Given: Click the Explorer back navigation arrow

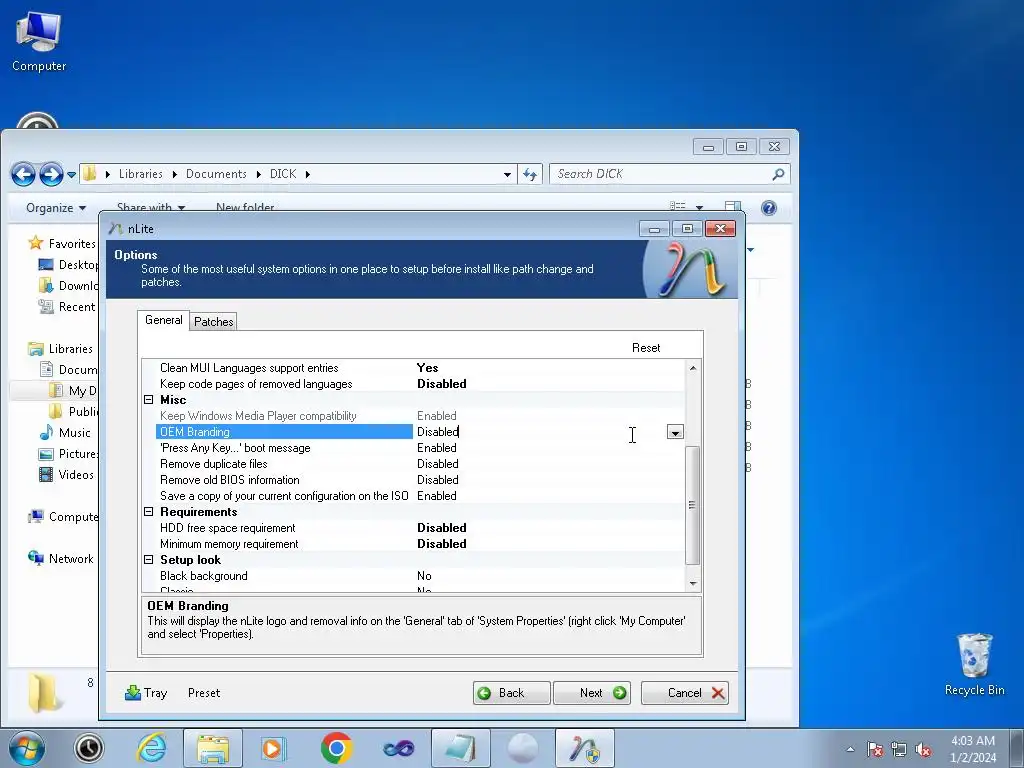Looking at the screenshot, I should (x=23, y=174).
